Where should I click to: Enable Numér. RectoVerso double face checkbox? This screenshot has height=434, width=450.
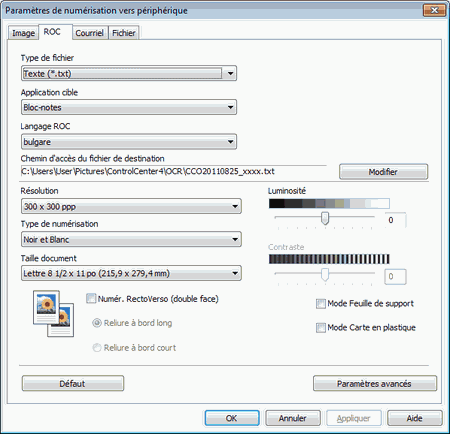91,299
